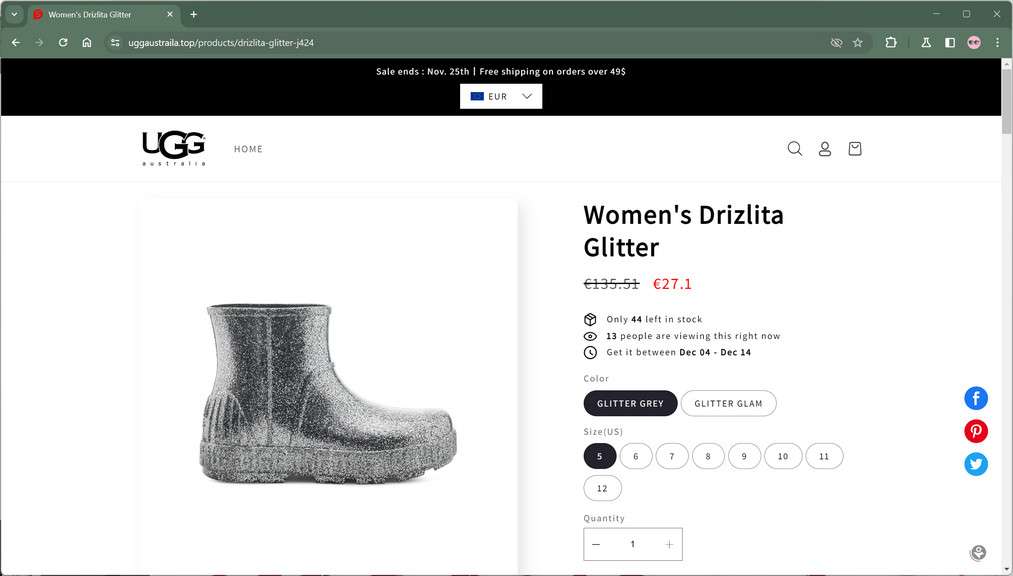
Task: Open browser extensions puzzle icon
Action: tap(891, 43)
